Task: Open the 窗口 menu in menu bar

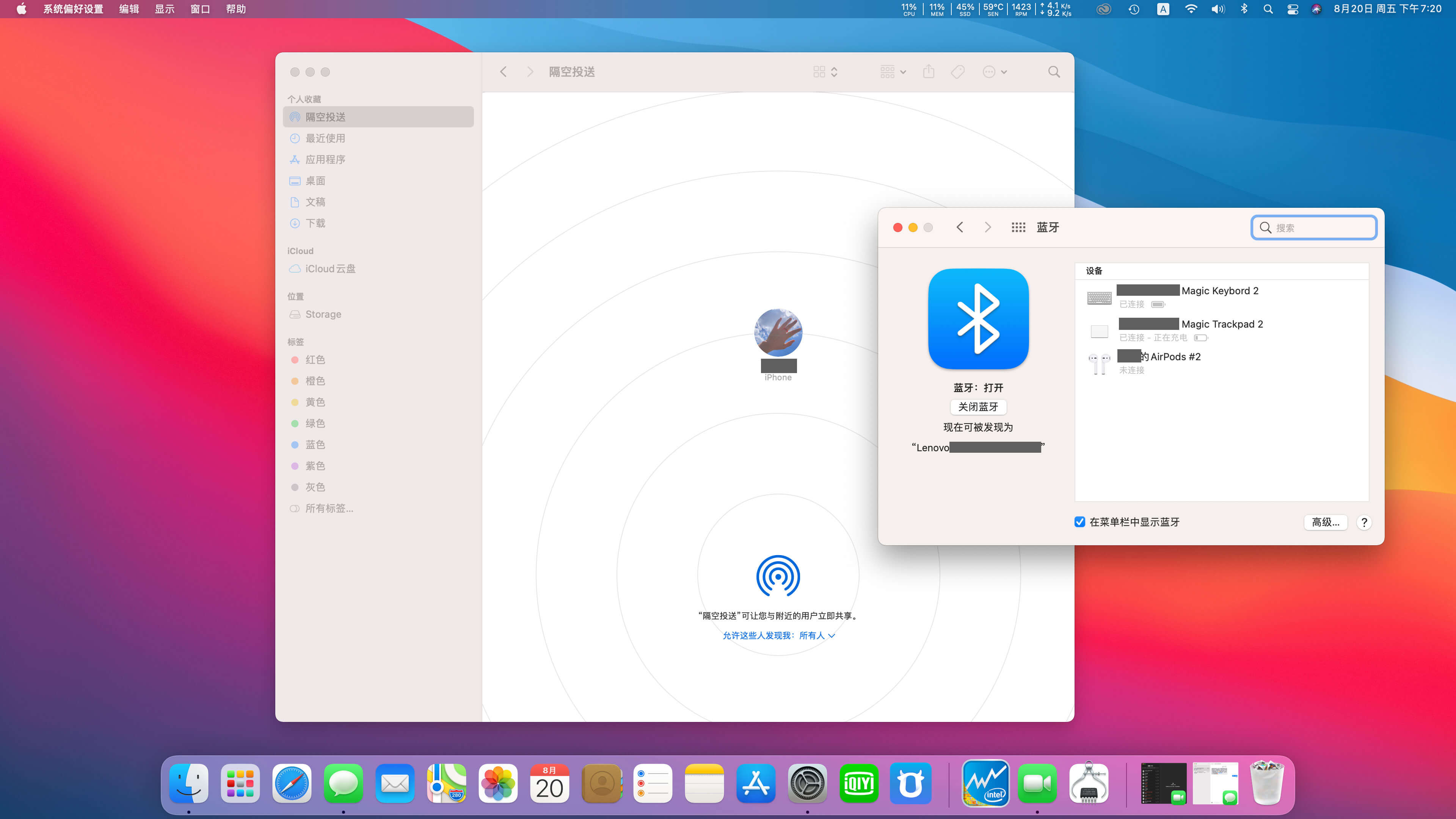Action: pos(200,9)
